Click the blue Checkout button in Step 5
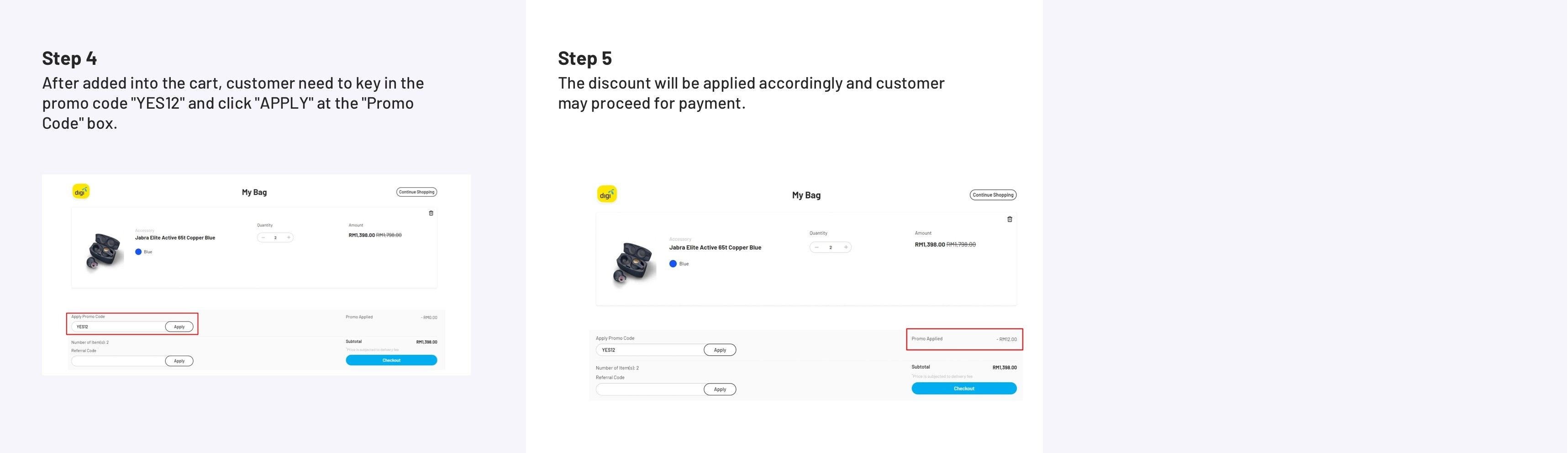The image size is (1568, 453). point(963,389)
